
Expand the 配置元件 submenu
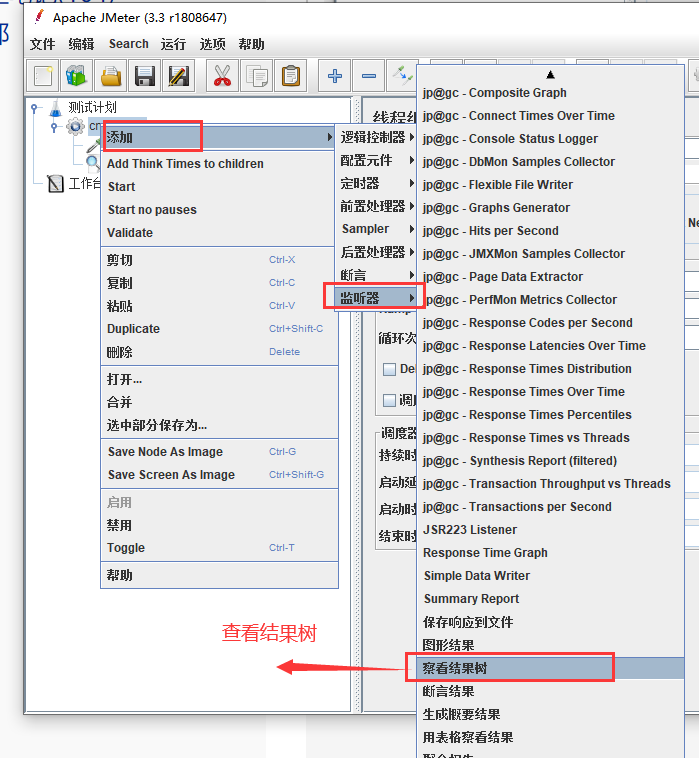tap(376, 160)
